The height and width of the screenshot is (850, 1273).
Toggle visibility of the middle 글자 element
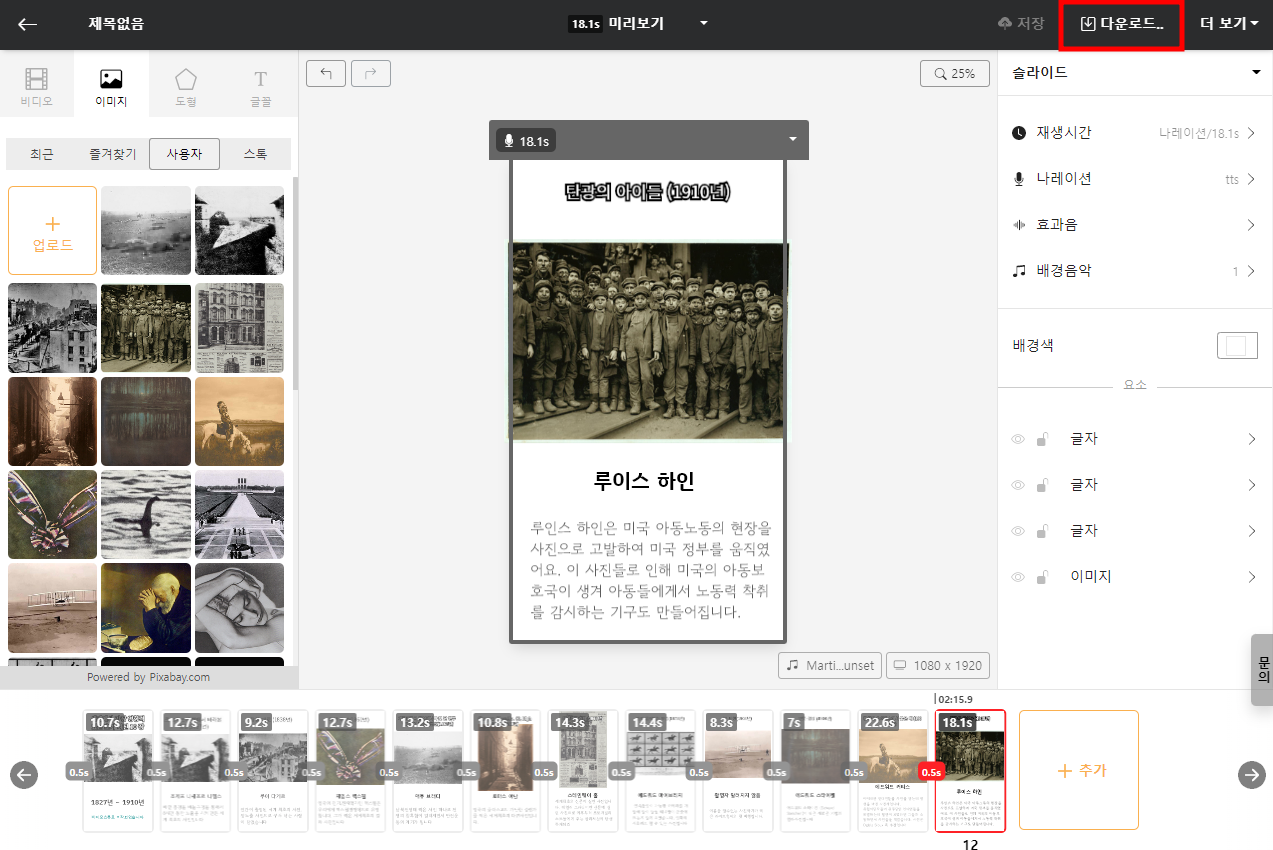click(x=1018, y=485)
